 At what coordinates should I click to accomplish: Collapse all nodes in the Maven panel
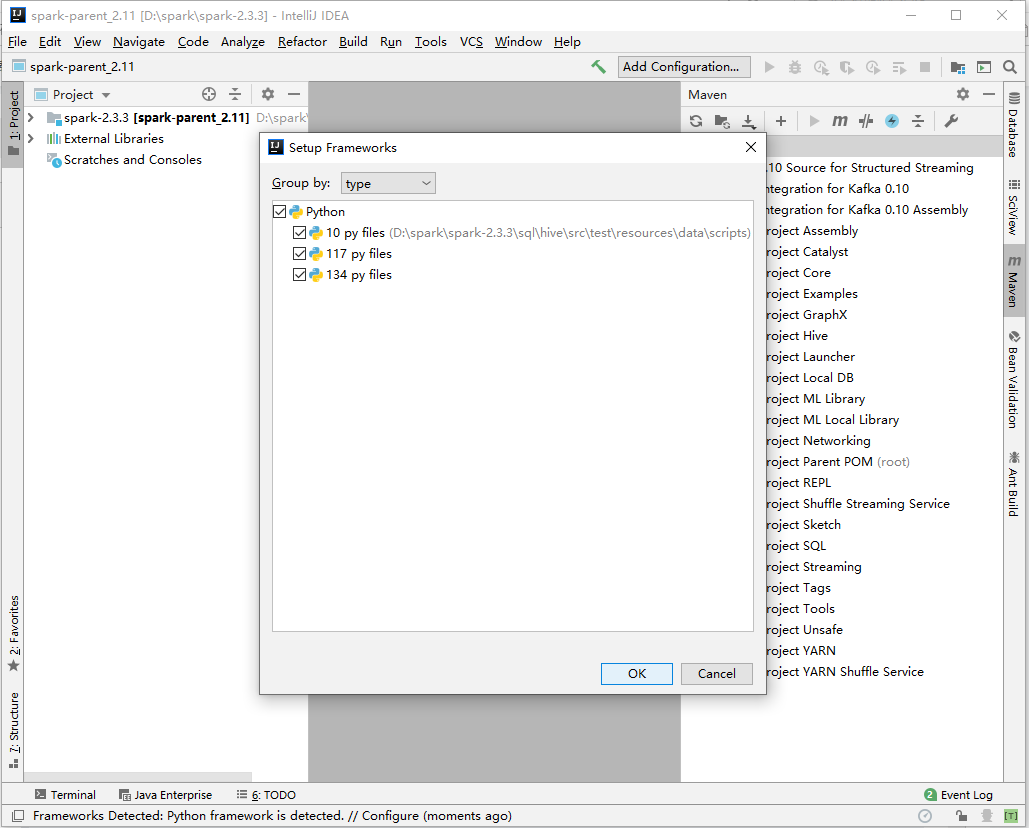[x=918, y=121]
